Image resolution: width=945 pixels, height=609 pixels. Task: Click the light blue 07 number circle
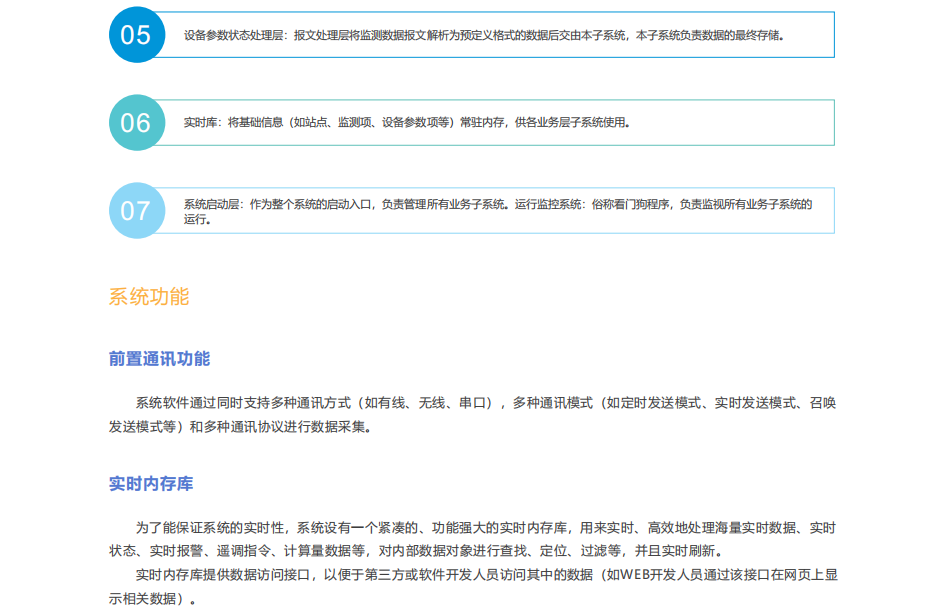tap(135, 211)
